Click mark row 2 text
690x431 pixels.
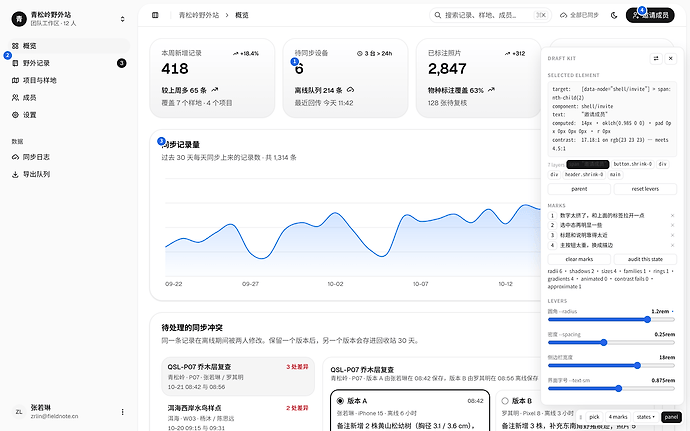click(581, 225)
